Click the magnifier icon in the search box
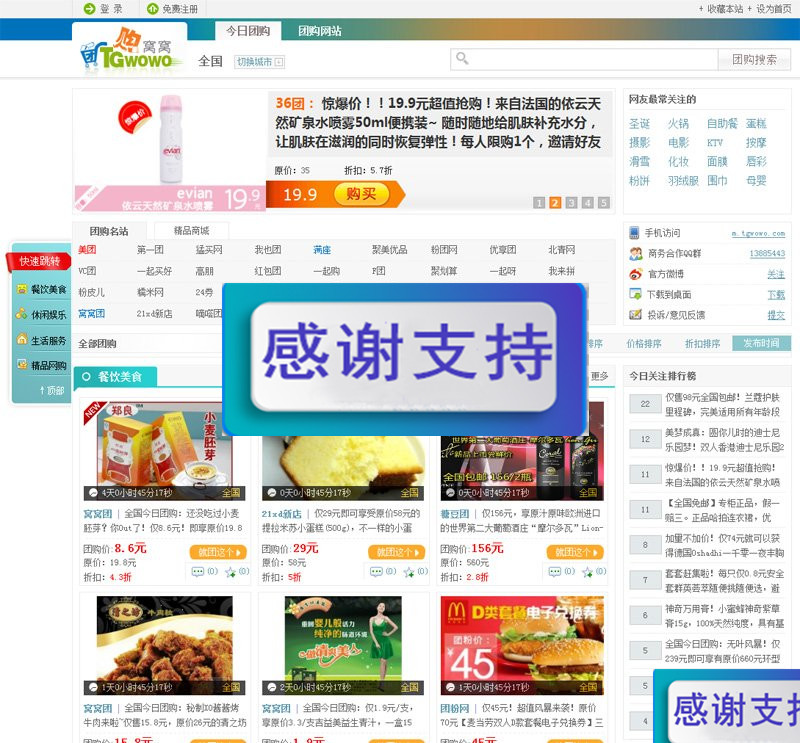This screenshot has width=800, height=743. (462, 58)
